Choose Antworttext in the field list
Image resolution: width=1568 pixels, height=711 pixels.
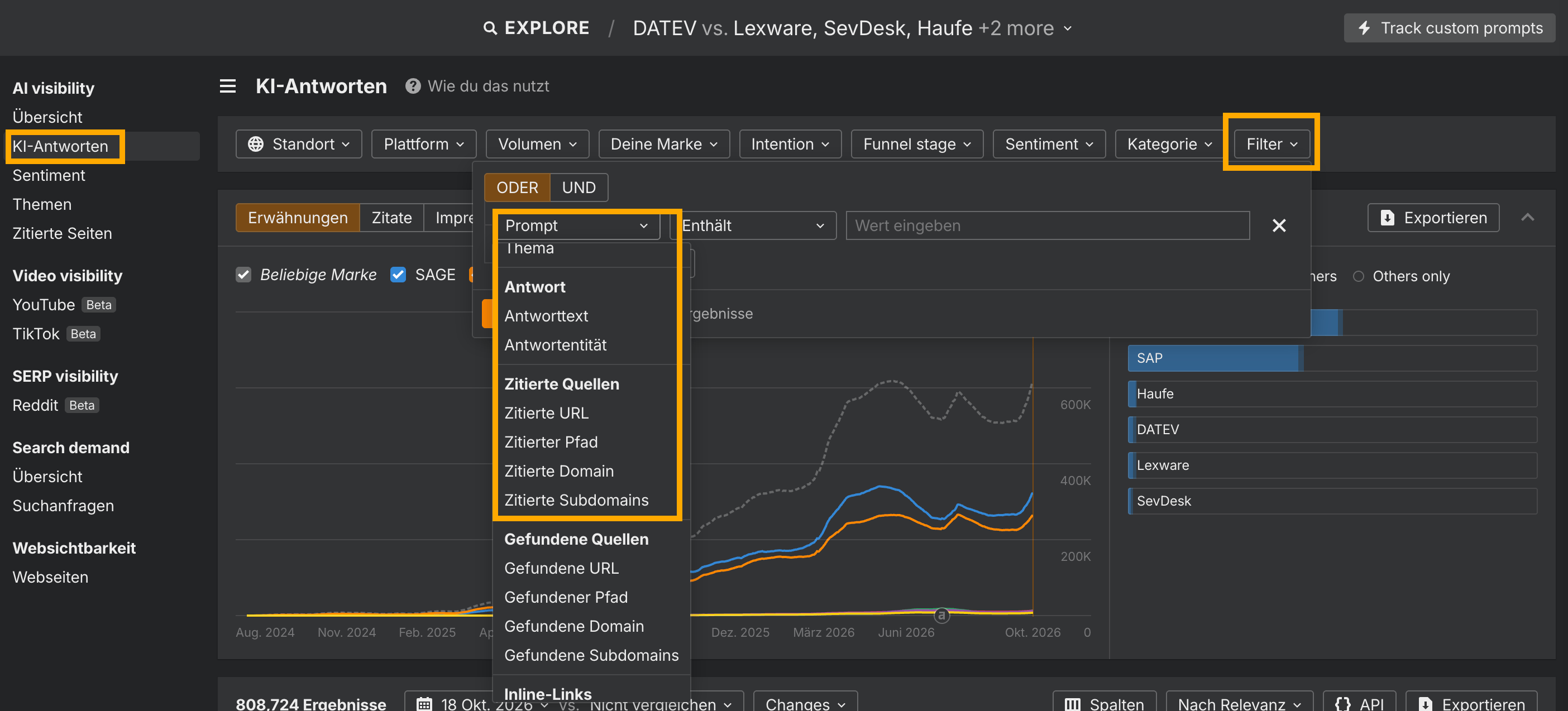coord(546,316)
